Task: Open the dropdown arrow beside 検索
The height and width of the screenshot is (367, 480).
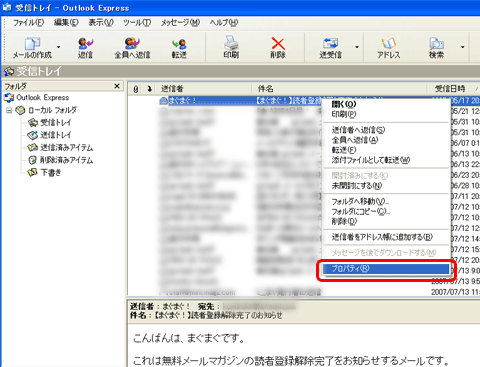Action: tap(463, 47)
